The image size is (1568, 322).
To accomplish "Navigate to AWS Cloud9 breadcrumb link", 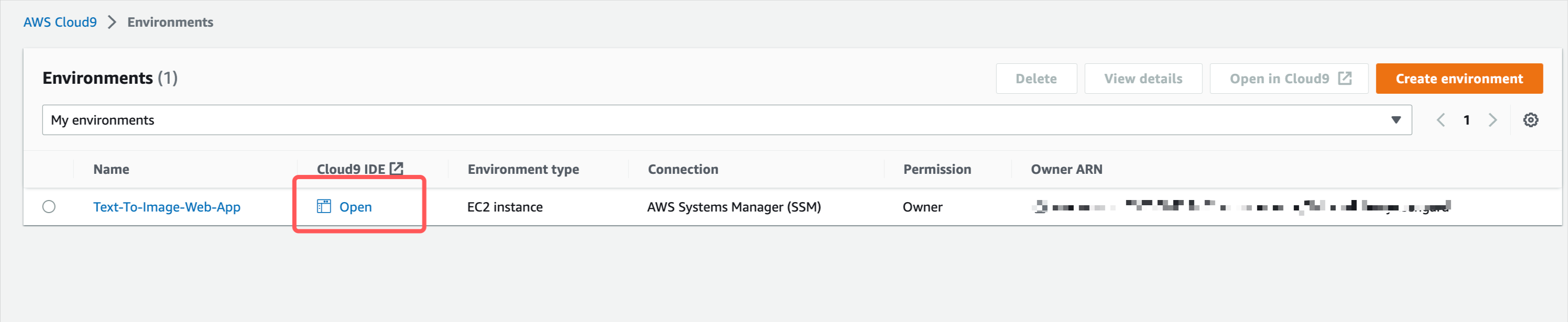I will pyautogui.click(x=60, y=22).
